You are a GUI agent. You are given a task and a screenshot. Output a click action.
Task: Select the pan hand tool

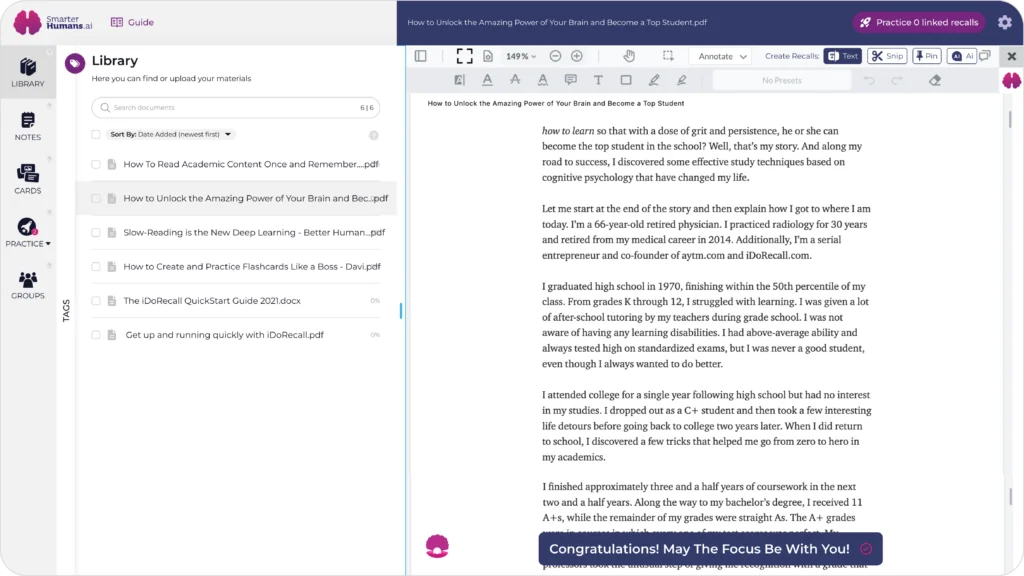(629, 56)
